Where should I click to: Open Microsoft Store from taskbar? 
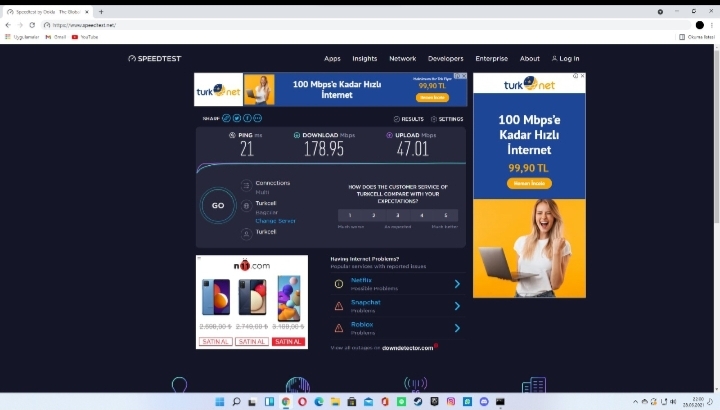coord(352,402)
